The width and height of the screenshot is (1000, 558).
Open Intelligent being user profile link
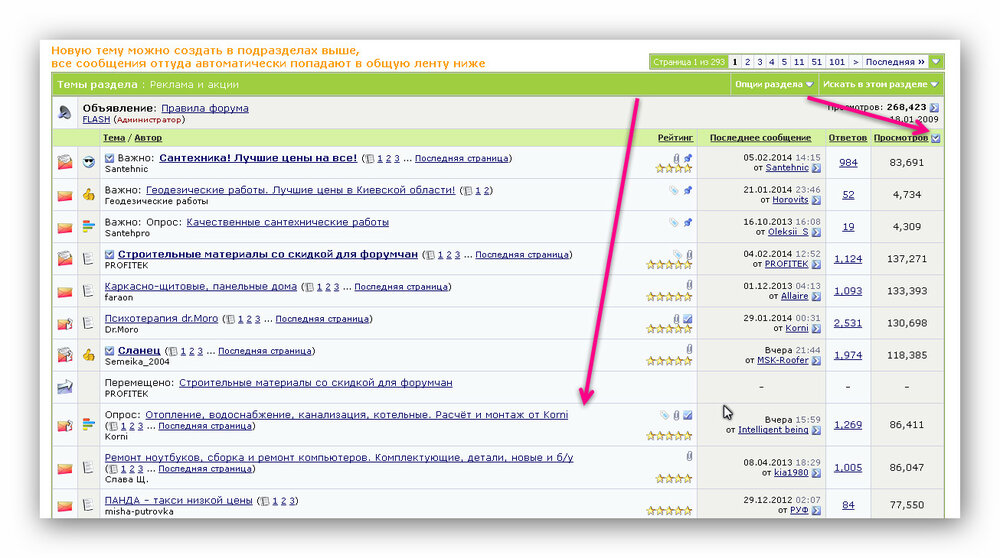[x=773, y=430]
